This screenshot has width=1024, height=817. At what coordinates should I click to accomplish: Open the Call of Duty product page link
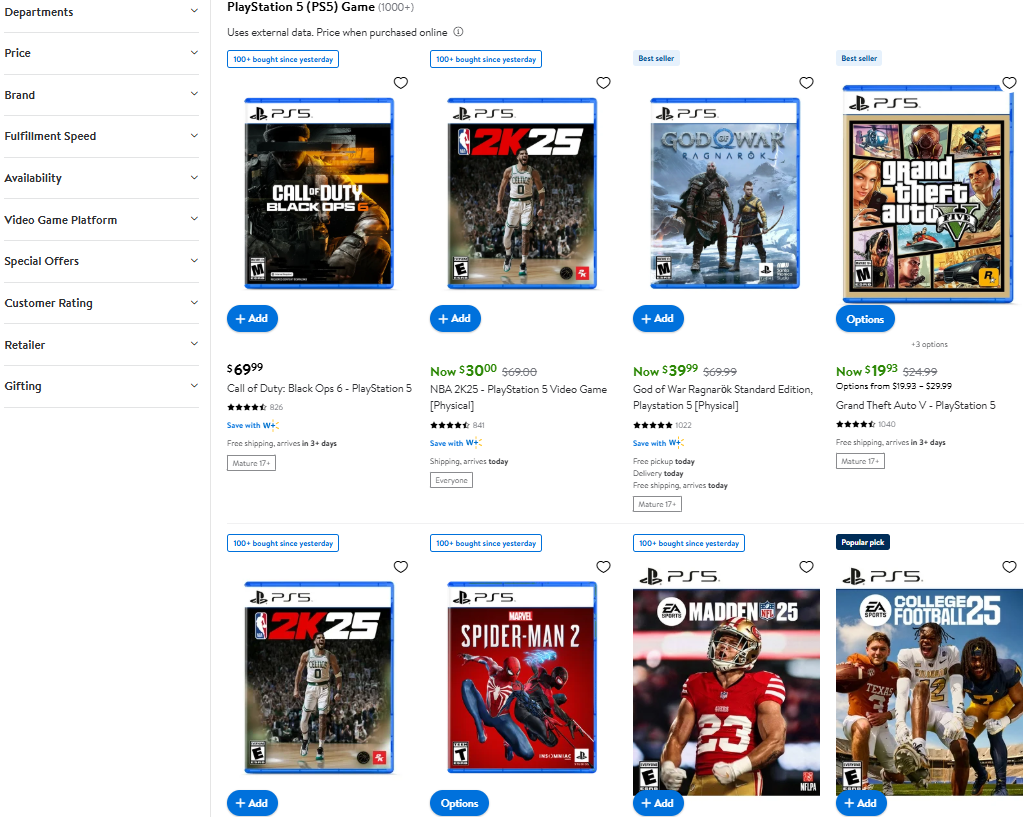[x=319, y=389]
